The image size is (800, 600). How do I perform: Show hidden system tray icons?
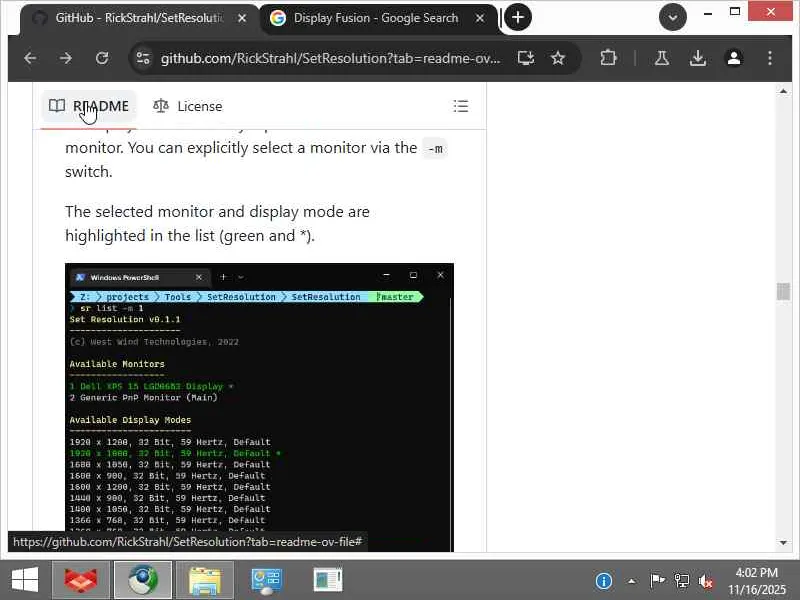pos(632,581)
